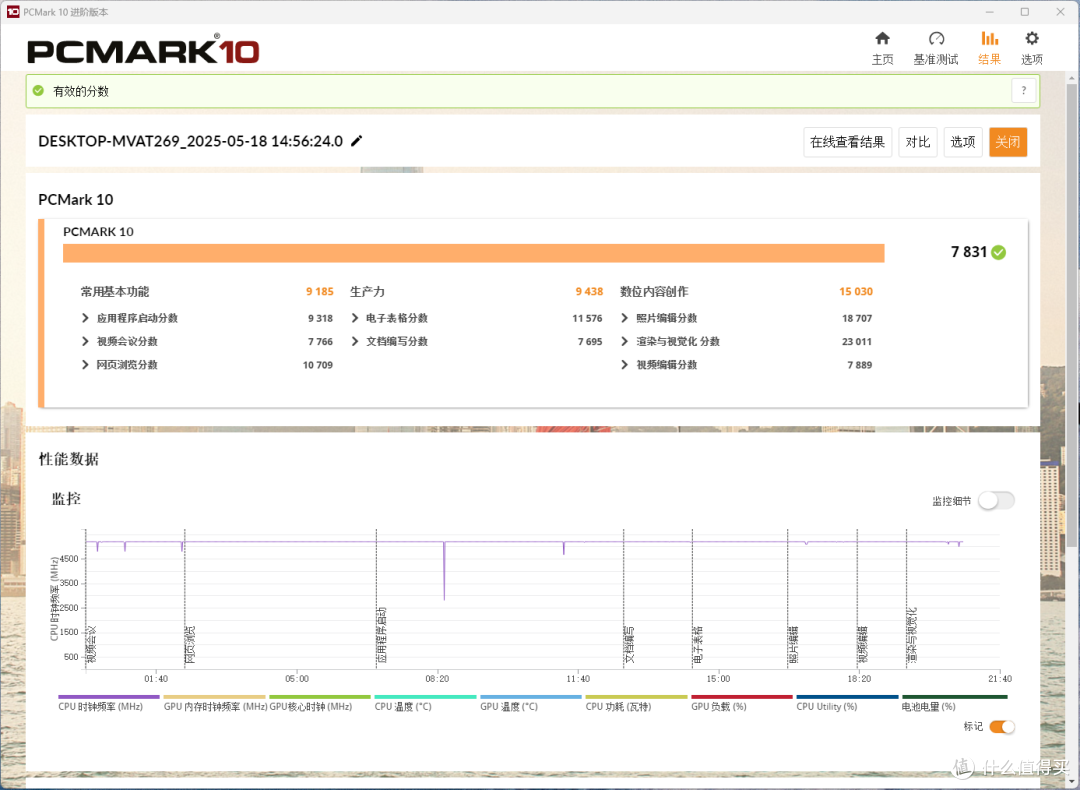
Task: Click the 10 709 web browsing score
Action: 318,365
